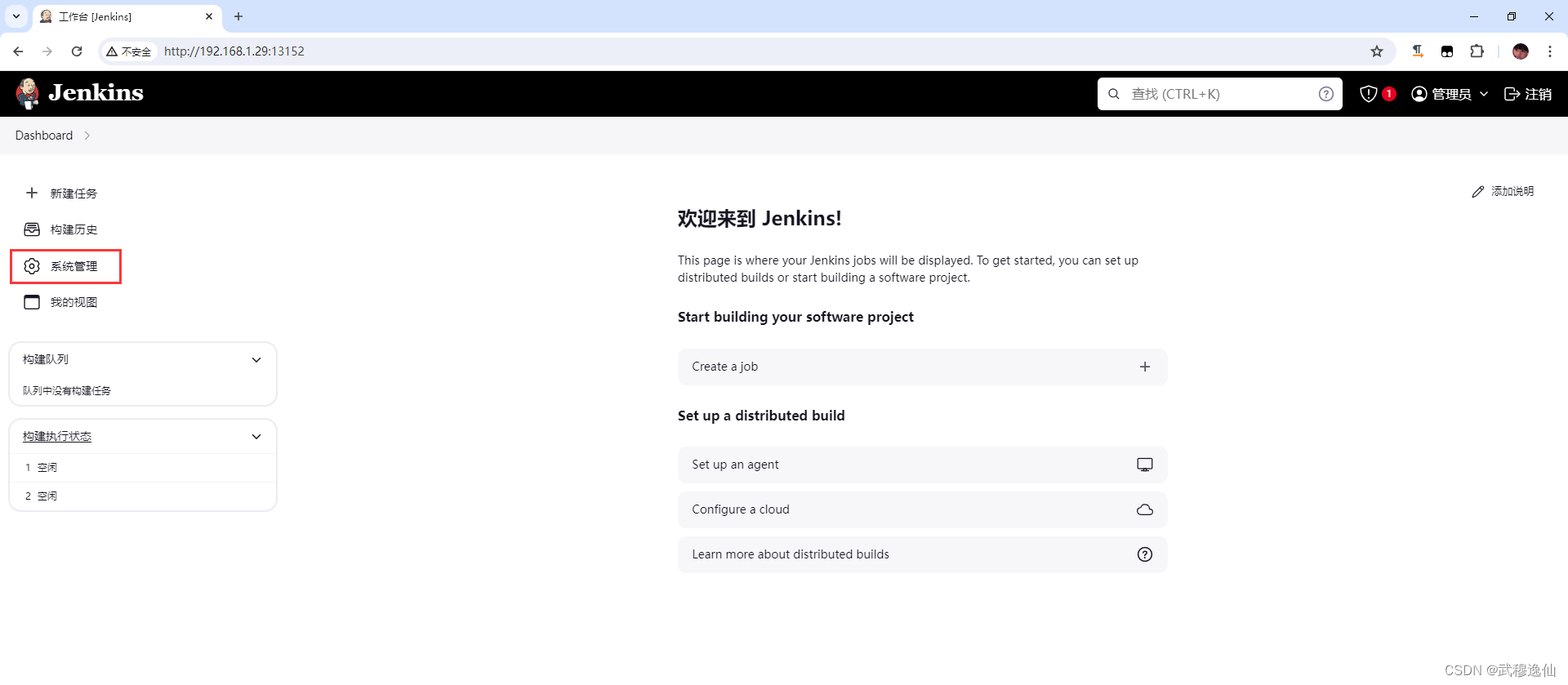Click the cloud icon on Configure a cloud
The image size is (1568, 685).
pyautogui.click(x=1145, y=509)
